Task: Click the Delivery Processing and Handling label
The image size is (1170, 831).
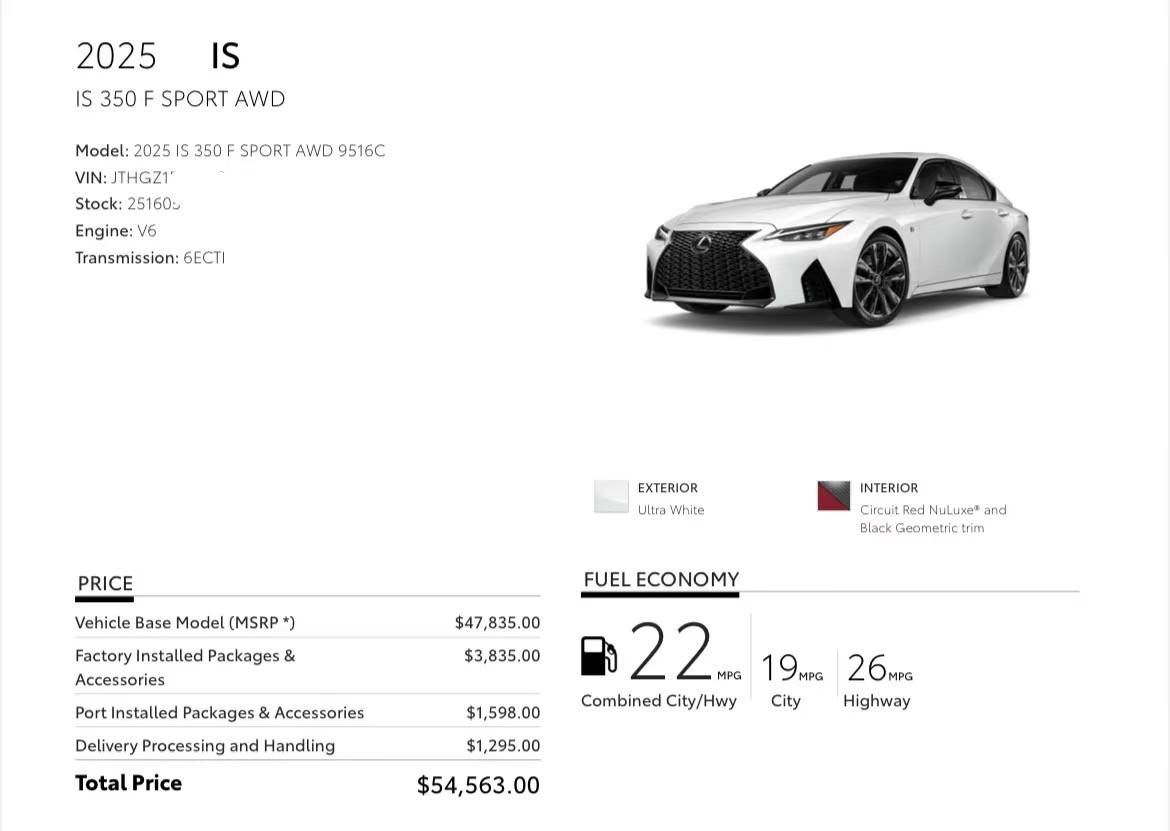Action: (x=205, y=746)
